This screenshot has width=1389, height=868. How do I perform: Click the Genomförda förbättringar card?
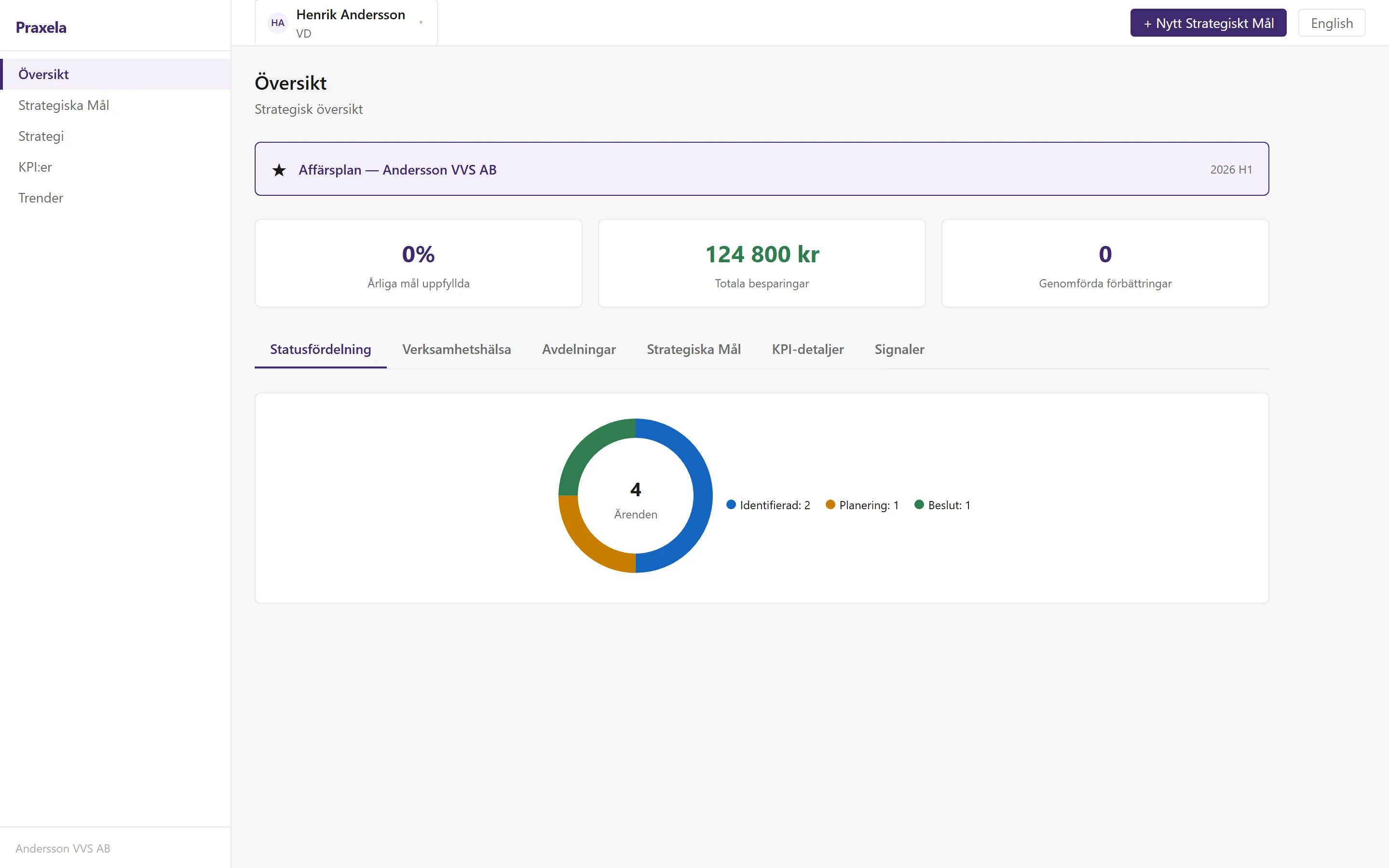[1105, 263]
